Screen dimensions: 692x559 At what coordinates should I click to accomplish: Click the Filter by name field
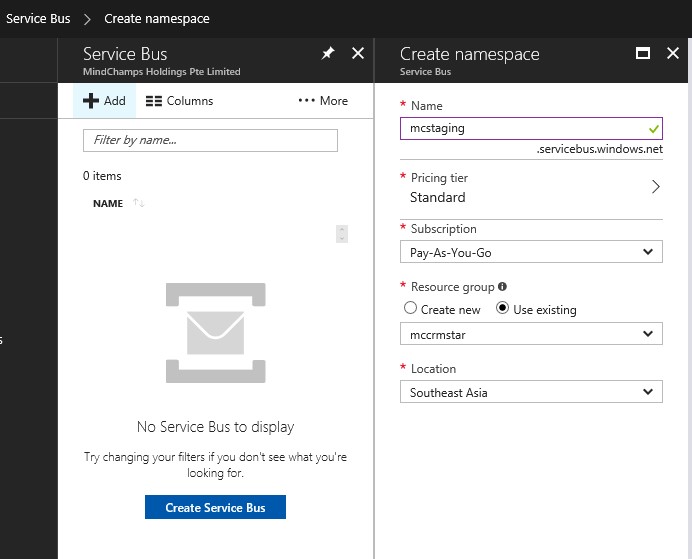pos(210,140)
